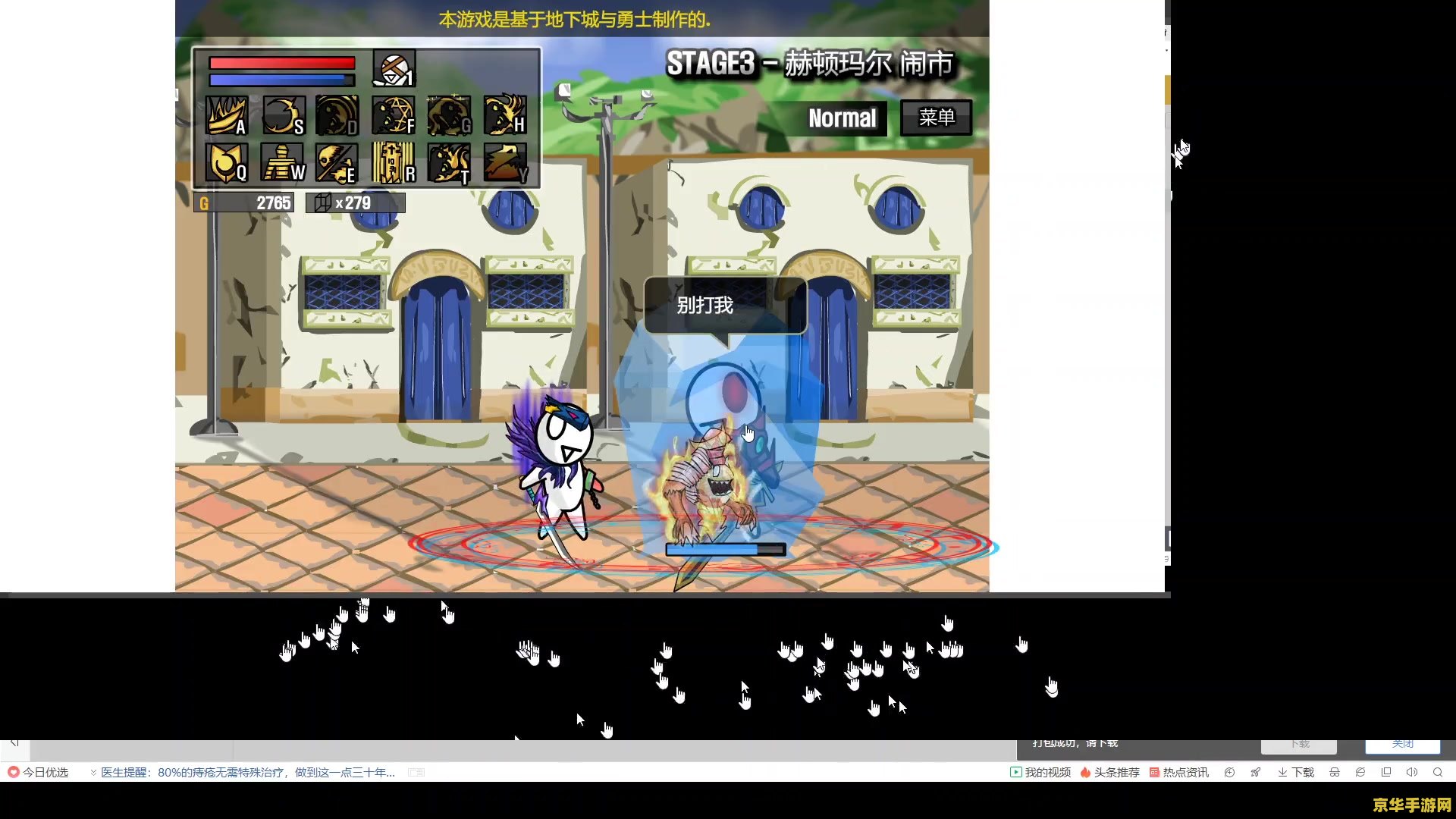This screenshot has width=1456, height=819.
Task: Use the S skill orb icon
Action: click(x=284, y=116)
